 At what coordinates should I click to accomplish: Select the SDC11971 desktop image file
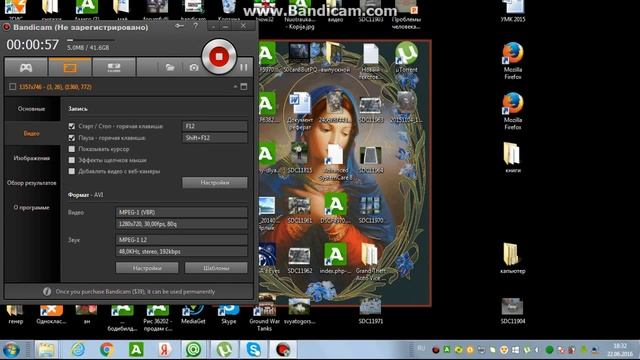tap(371, 311)
